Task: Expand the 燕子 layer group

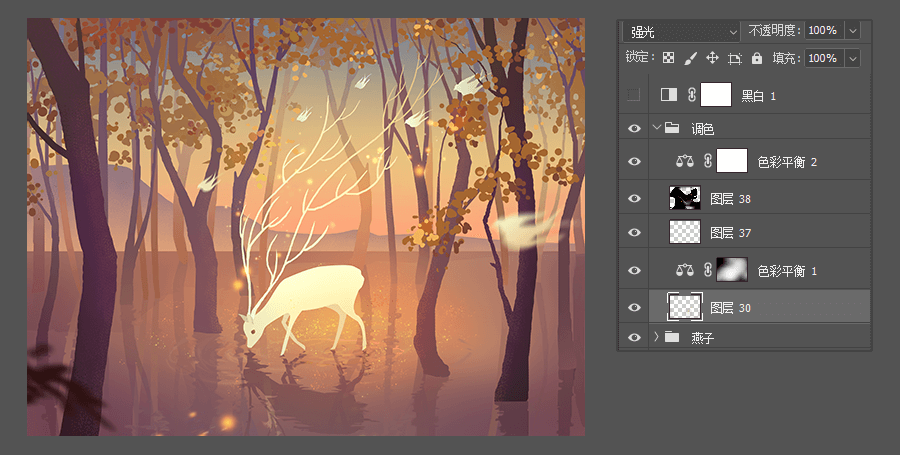Action: (657, 337)
